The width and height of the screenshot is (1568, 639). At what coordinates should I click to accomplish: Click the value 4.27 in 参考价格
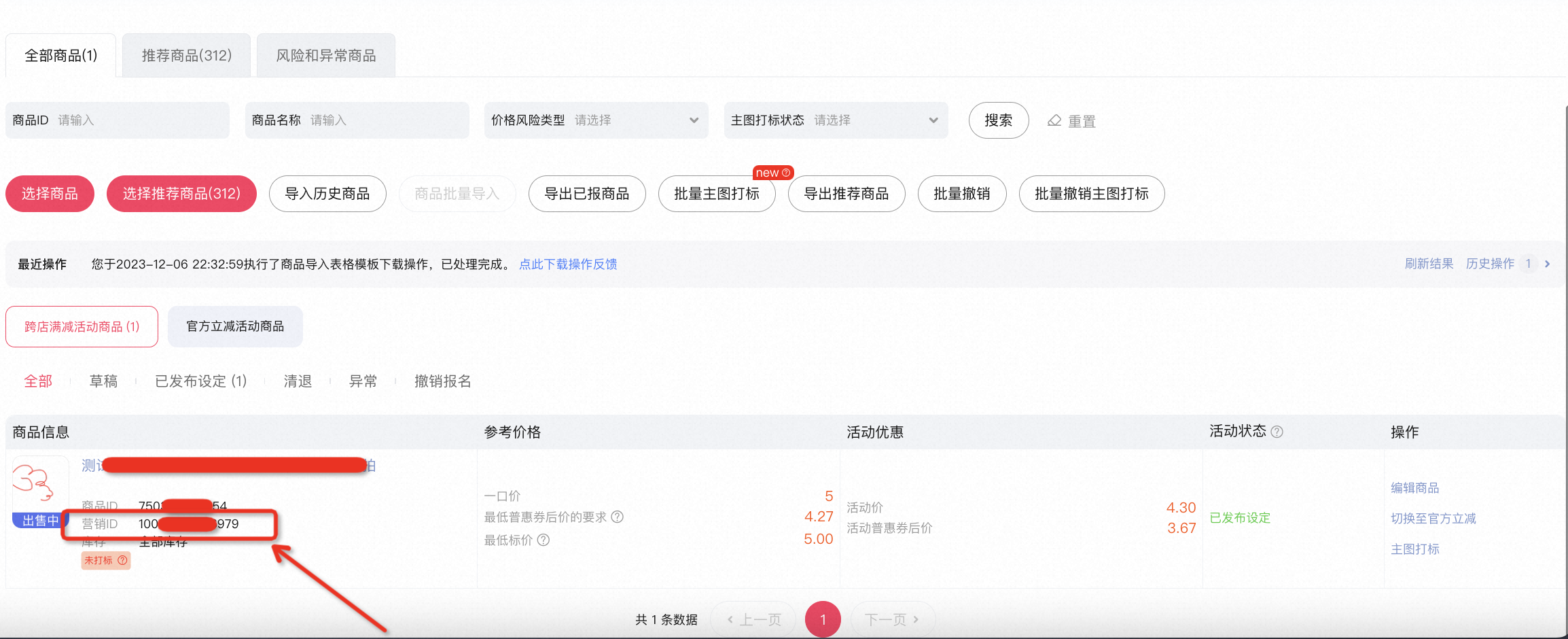[x=819, y=517]
